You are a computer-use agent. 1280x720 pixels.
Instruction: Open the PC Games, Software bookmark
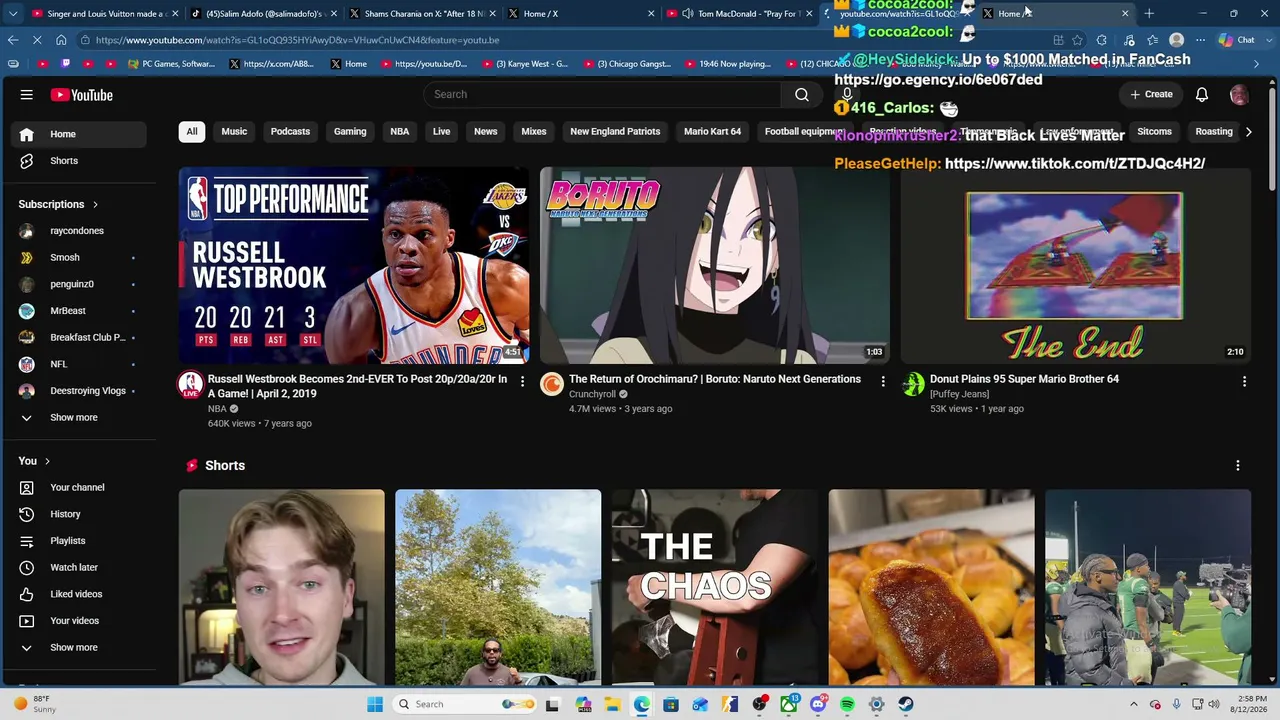171,64
